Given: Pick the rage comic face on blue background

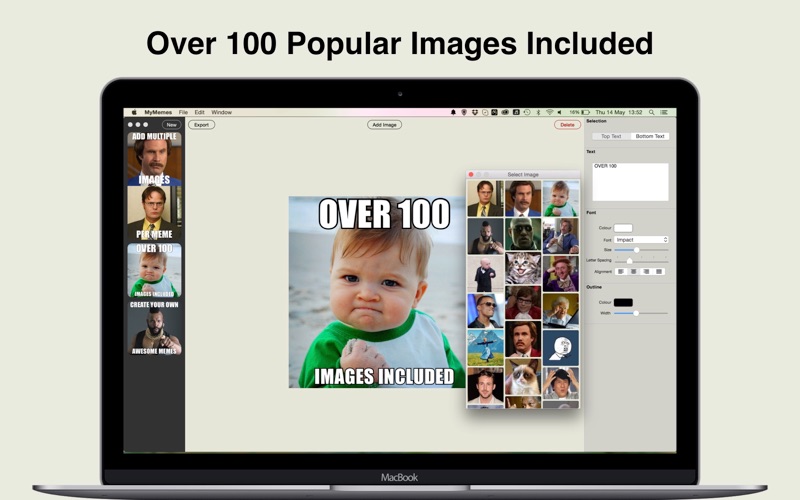Looking at the screenshot, I should (561, 347).
